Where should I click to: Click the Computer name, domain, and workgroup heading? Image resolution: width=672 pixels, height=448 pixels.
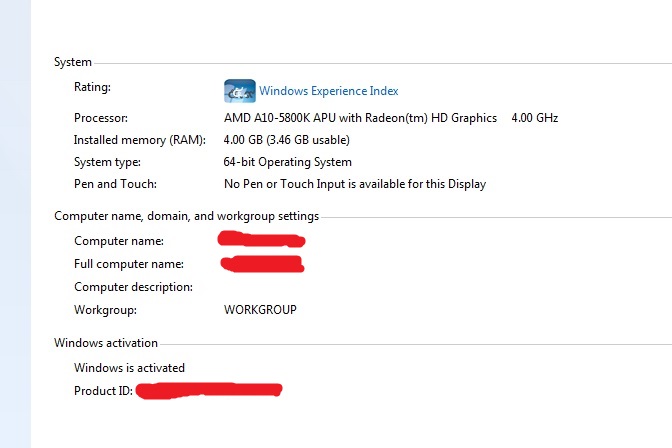(186, 216)
